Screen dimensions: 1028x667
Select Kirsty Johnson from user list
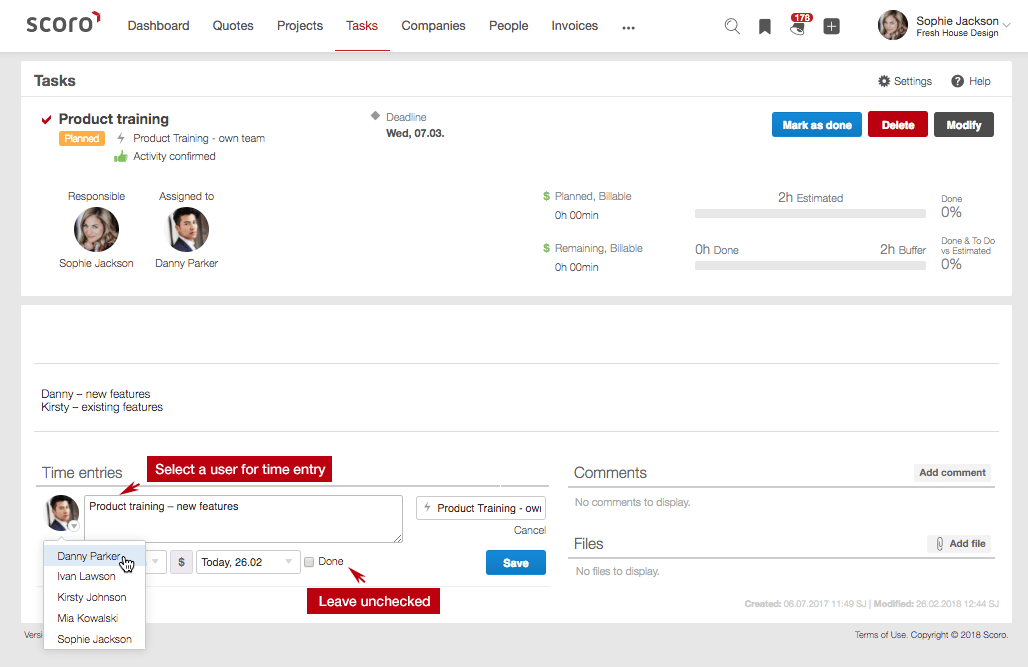tap(94, 597)
